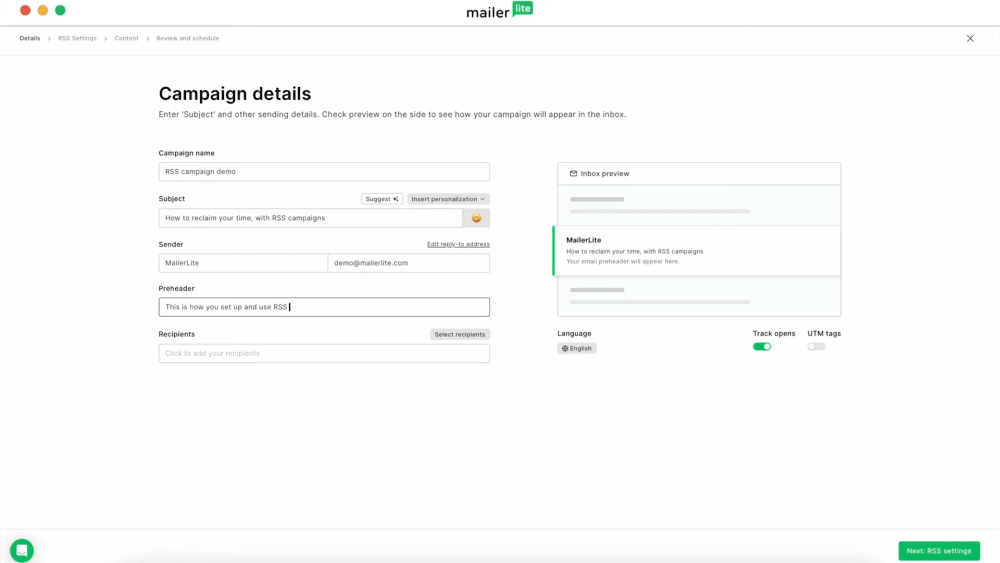Click the Suggest subject button
The height and width of the screenshot is (563, 1000).
point(382,199)
